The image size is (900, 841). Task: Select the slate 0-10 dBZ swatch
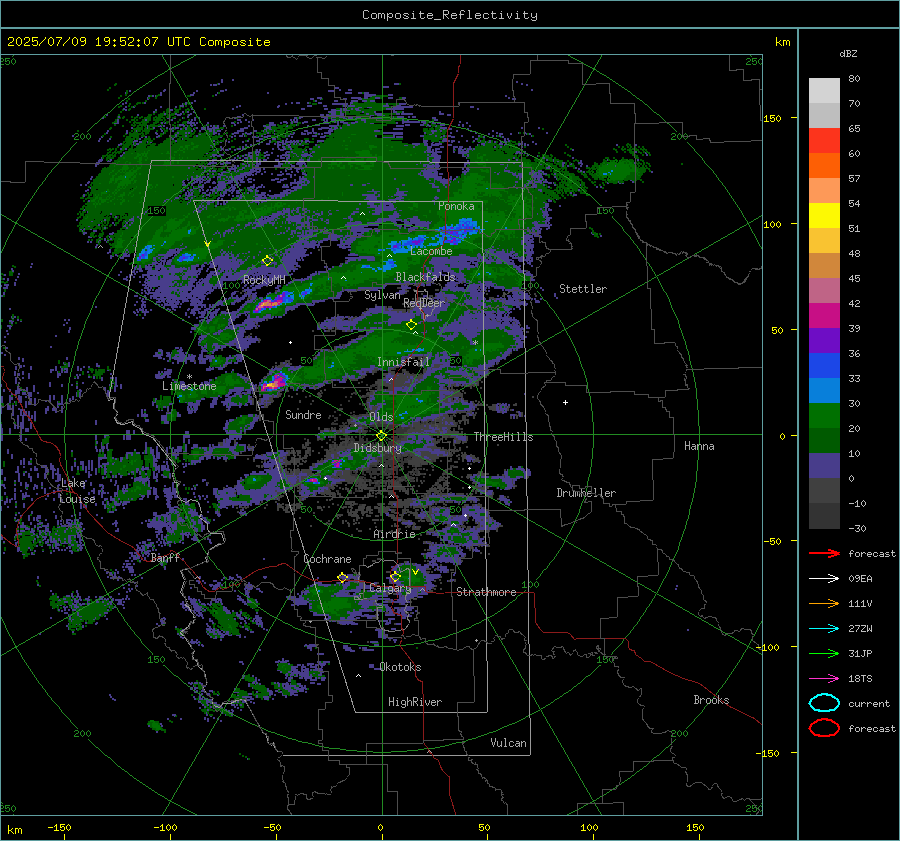click(824, 466)
